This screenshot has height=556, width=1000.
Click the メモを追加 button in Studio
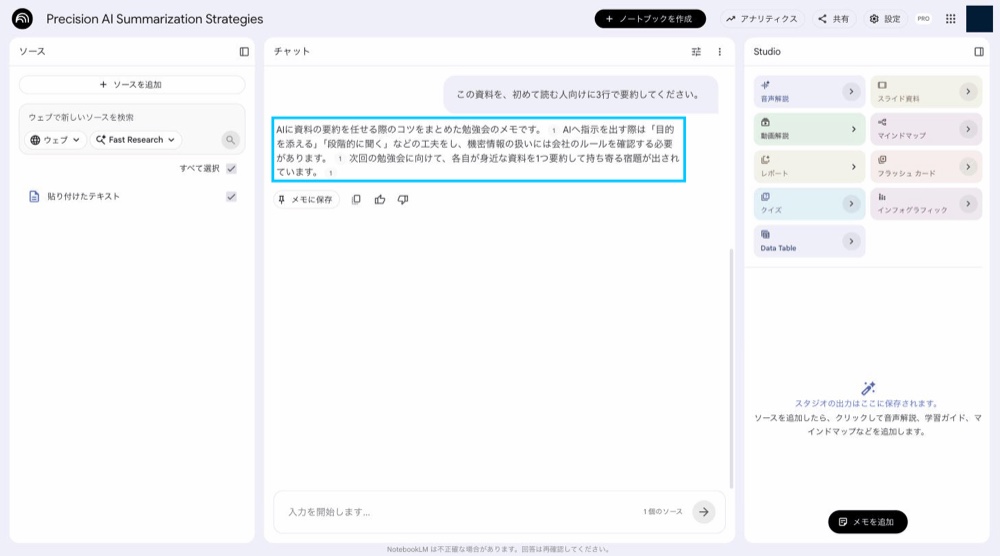click(x=867, y=522)
